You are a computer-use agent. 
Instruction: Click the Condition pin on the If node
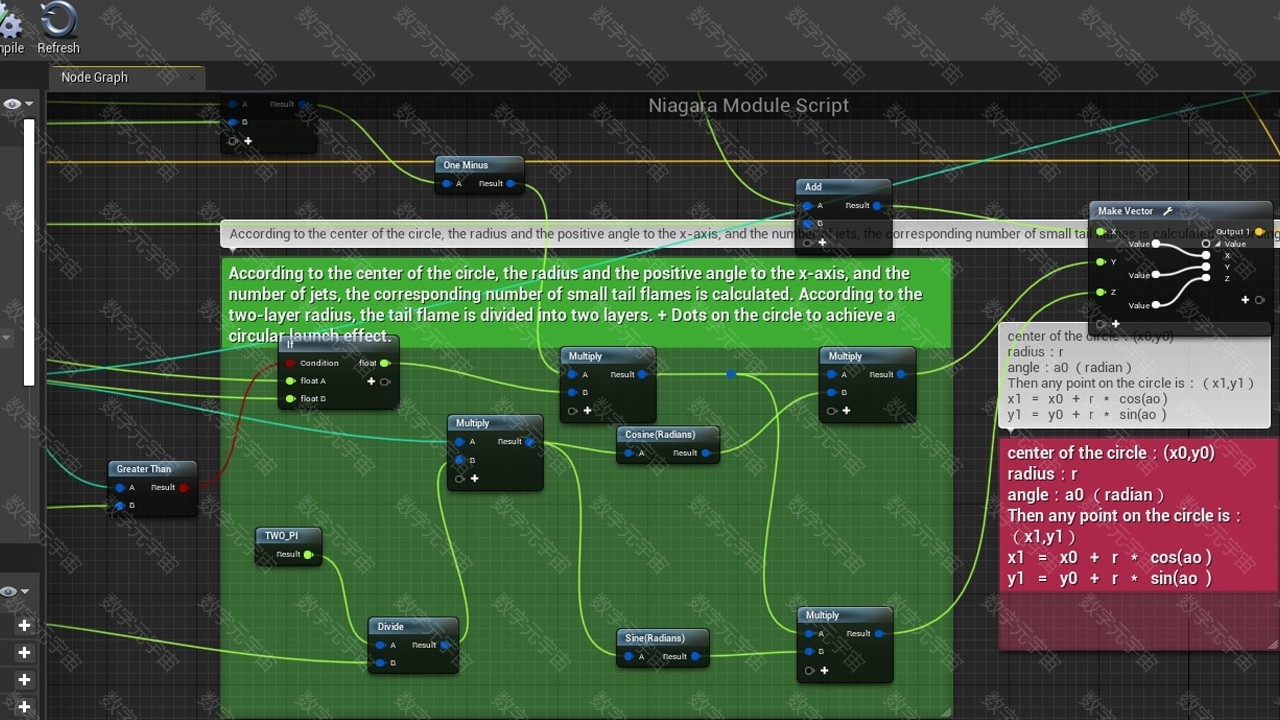click(291, 363)
